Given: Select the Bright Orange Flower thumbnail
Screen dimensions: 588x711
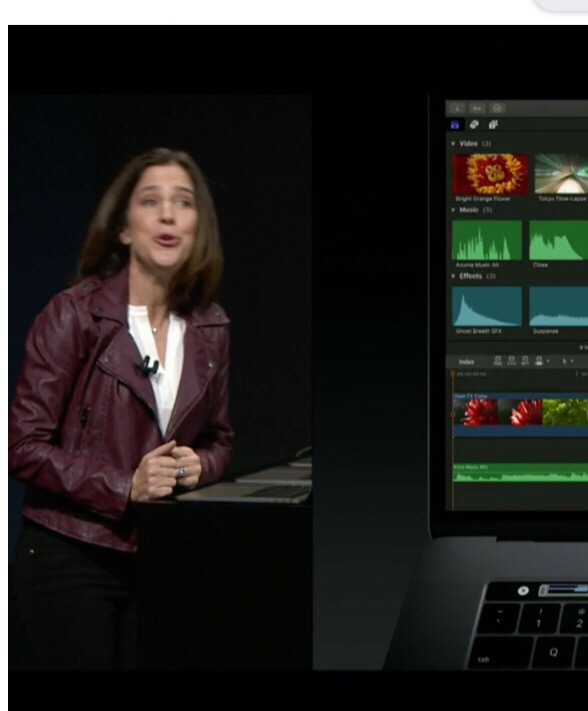Looking at the screenshot, I should coord(490,174).
